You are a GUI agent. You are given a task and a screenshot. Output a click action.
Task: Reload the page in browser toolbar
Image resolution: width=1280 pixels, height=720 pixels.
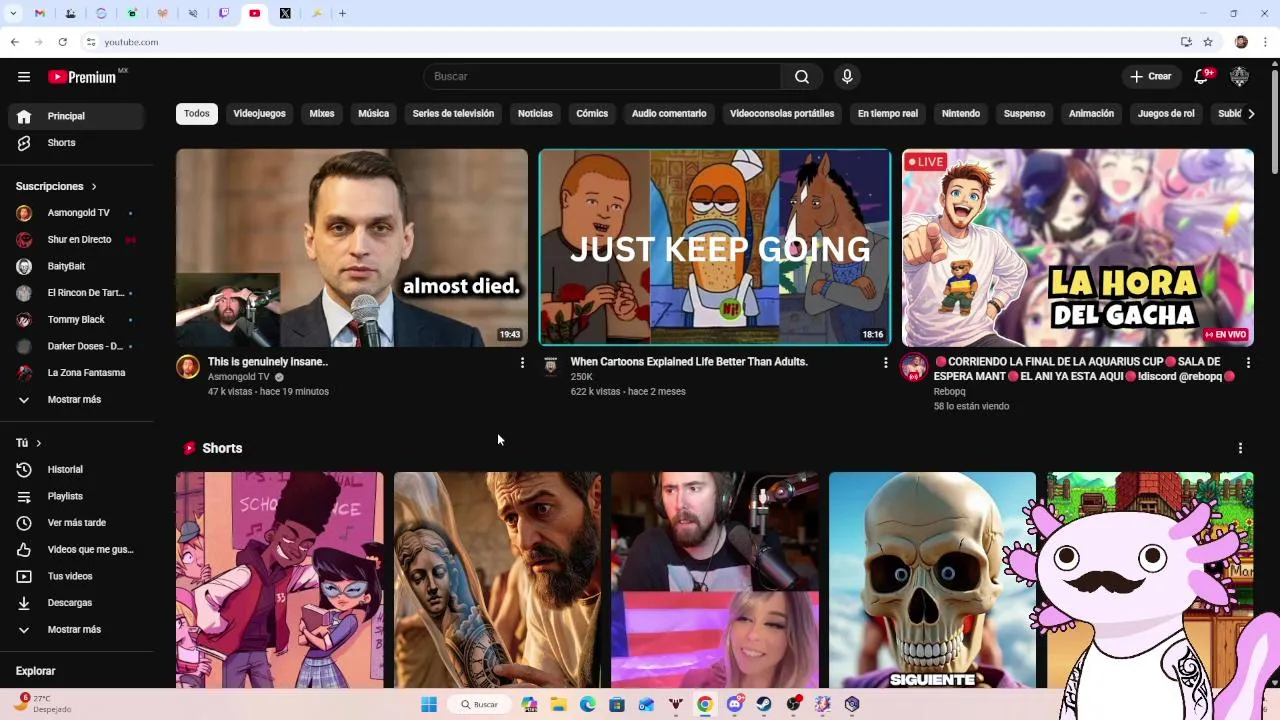[x=62, y=42]
